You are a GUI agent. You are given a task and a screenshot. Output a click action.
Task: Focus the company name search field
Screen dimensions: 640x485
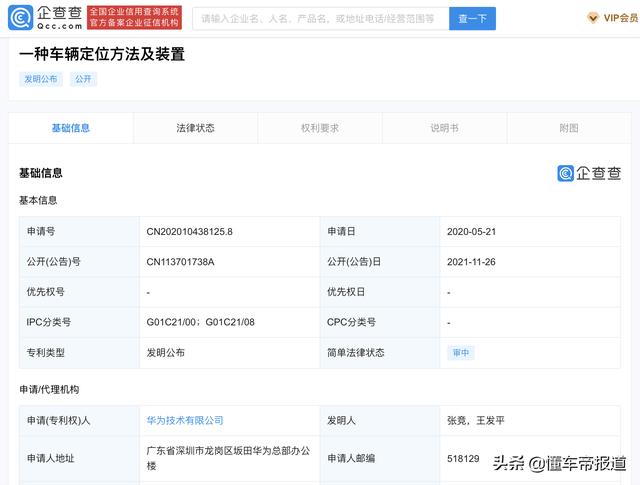(321, 18)
